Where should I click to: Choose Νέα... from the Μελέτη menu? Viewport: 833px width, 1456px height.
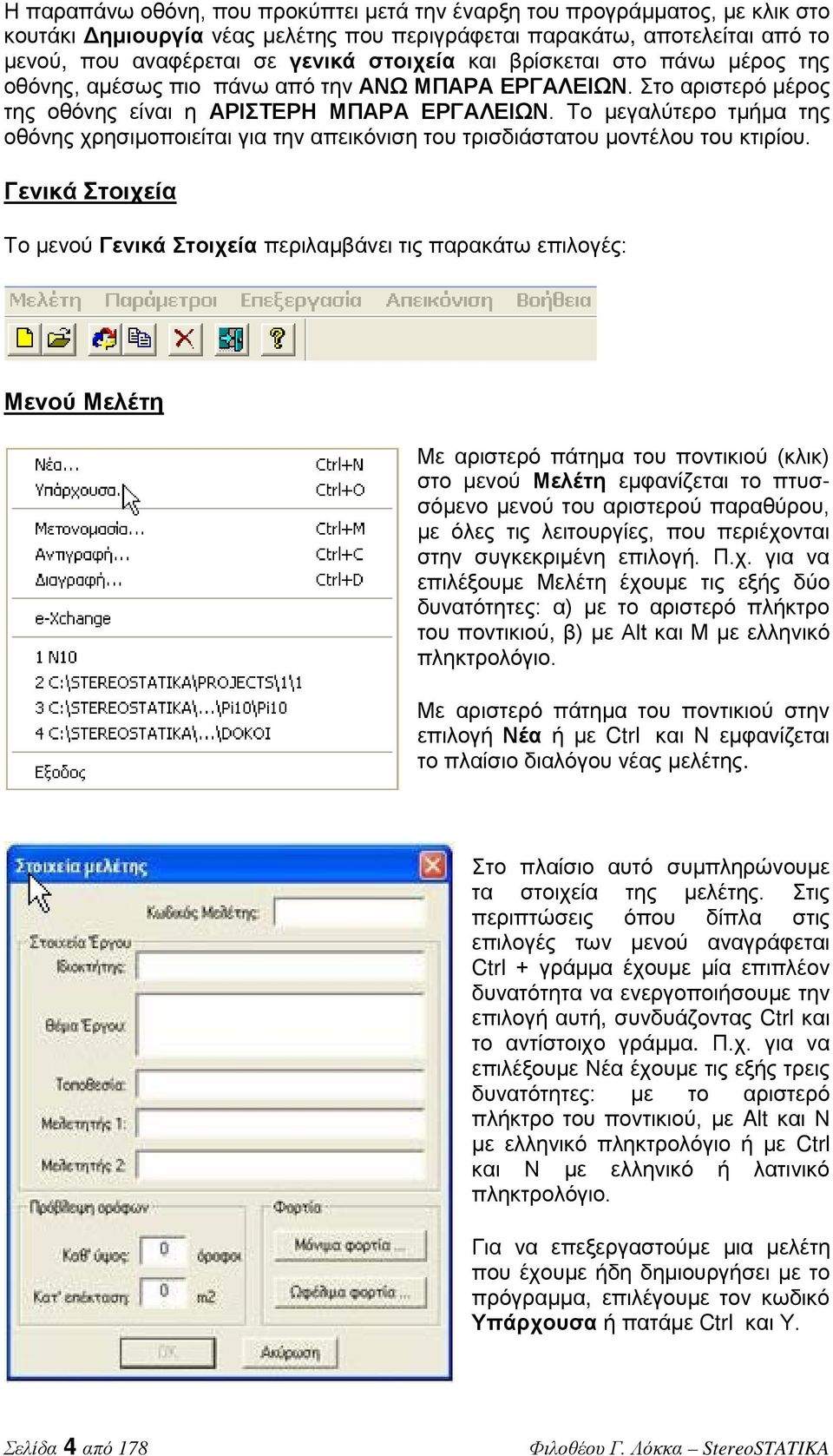click(x=200, y=465)
